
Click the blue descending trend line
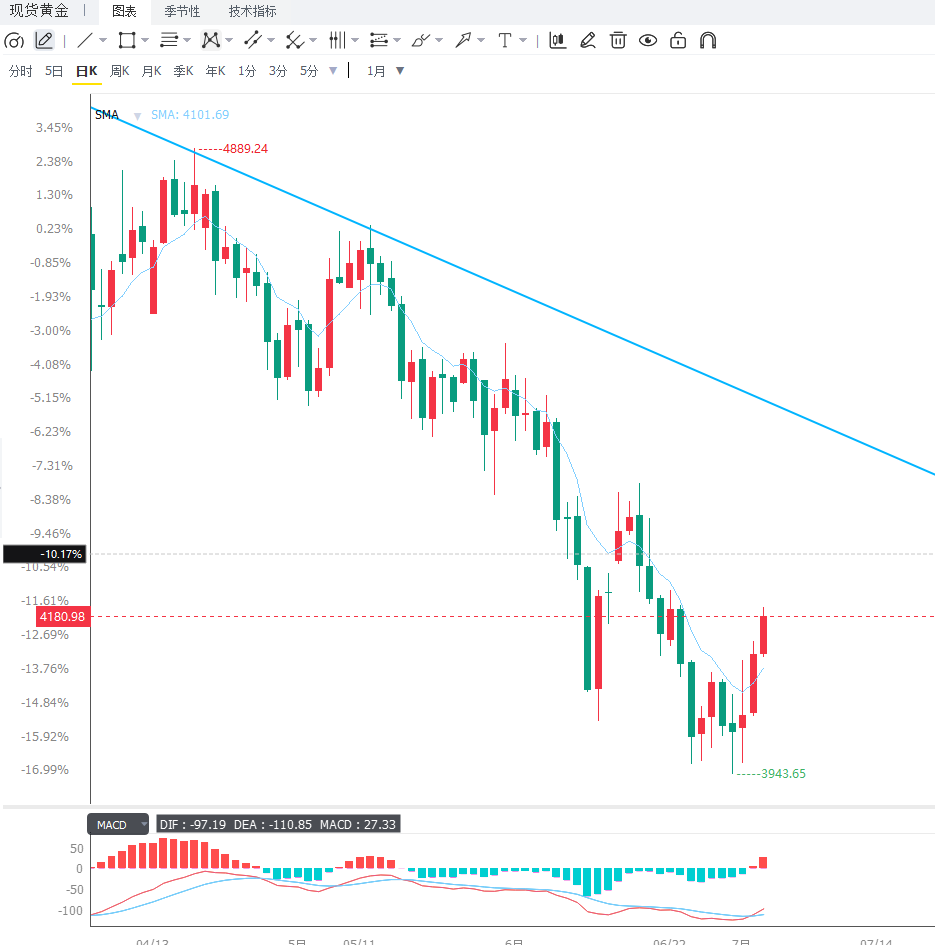(x=512, y=291)
